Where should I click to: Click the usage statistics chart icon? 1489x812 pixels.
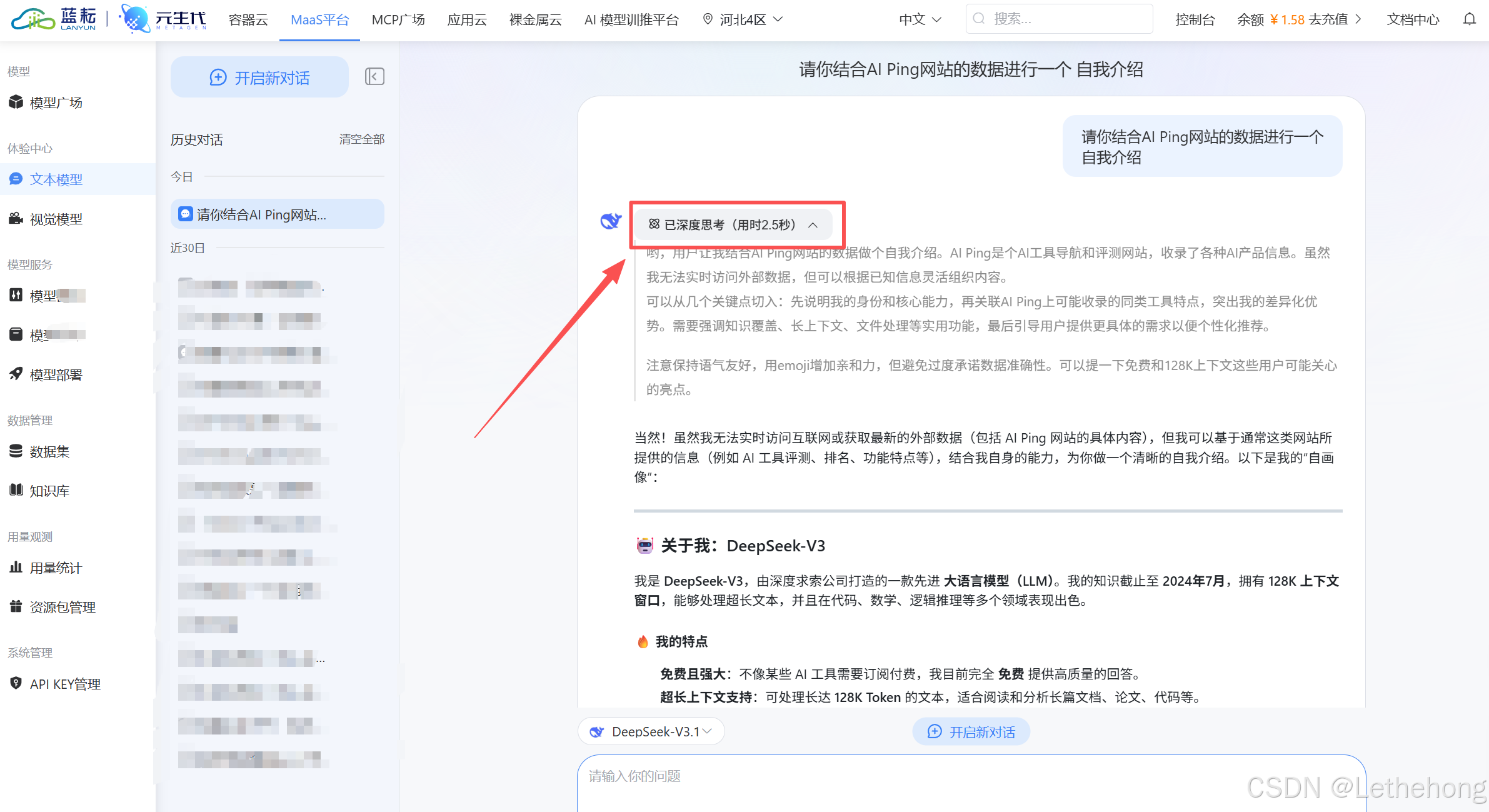coord(16,567)
